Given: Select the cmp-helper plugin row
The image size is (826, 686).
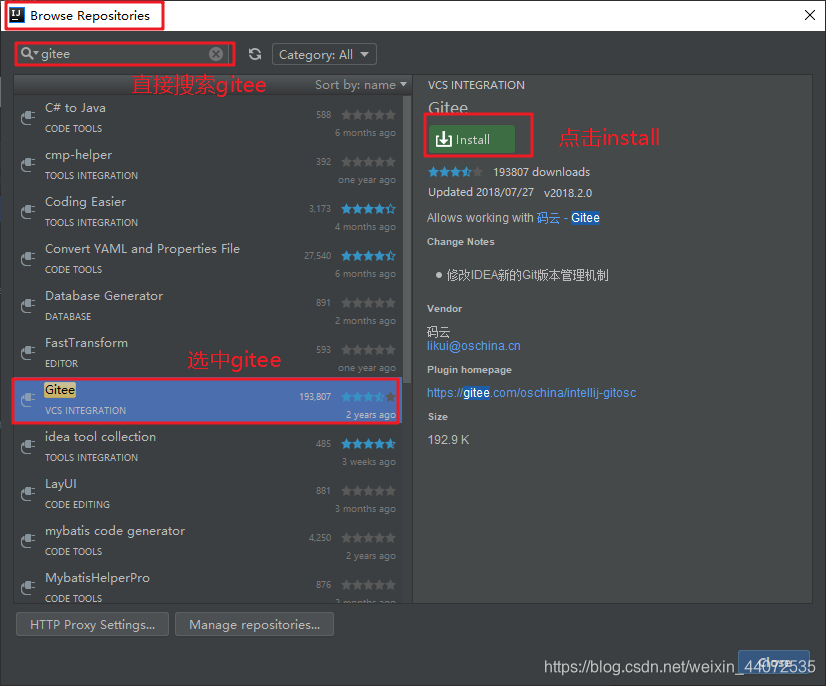Looking at the screenshot, I should click(x=208, y=165).
